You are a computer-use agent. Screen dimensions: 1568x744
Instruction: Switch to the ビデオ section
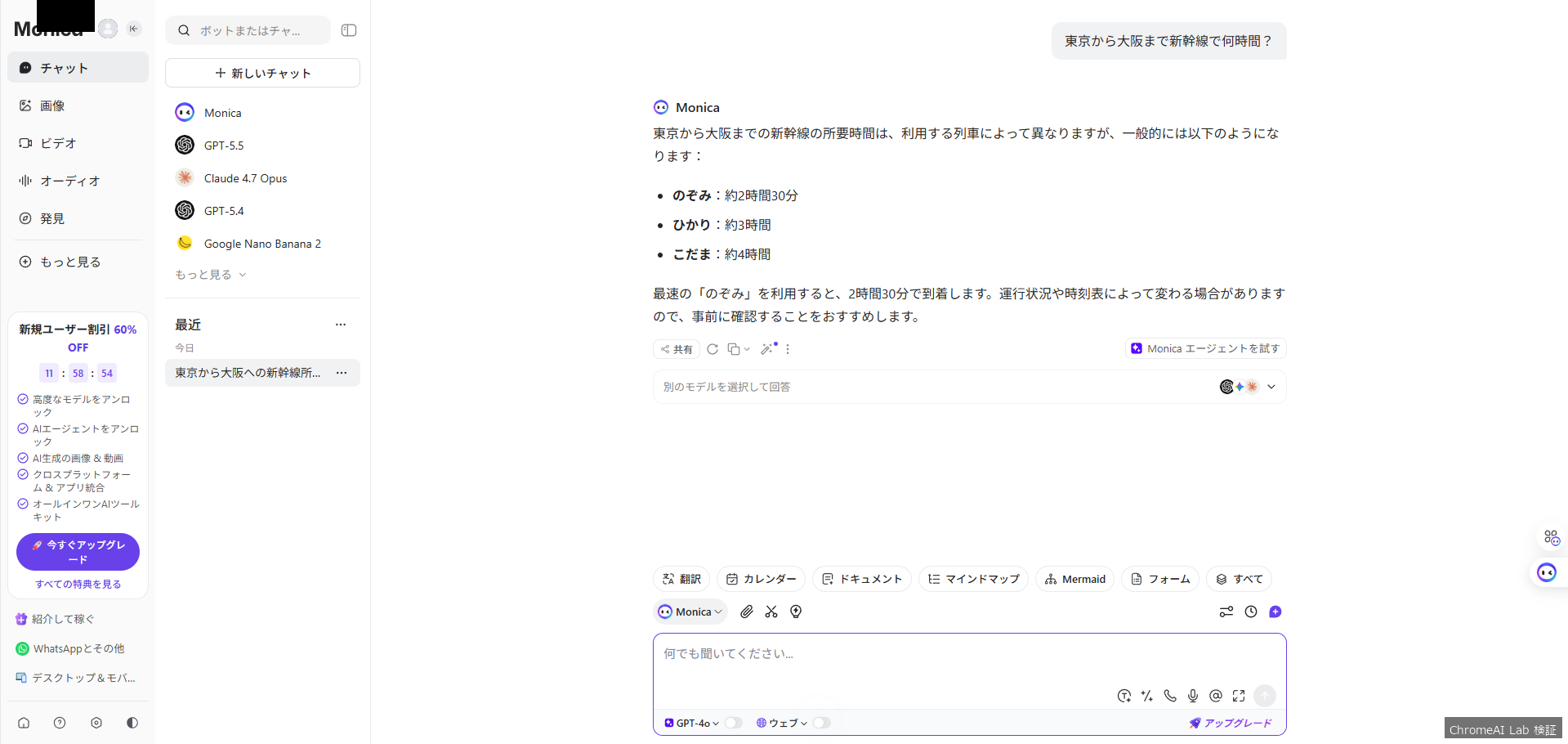click(57, 143)
